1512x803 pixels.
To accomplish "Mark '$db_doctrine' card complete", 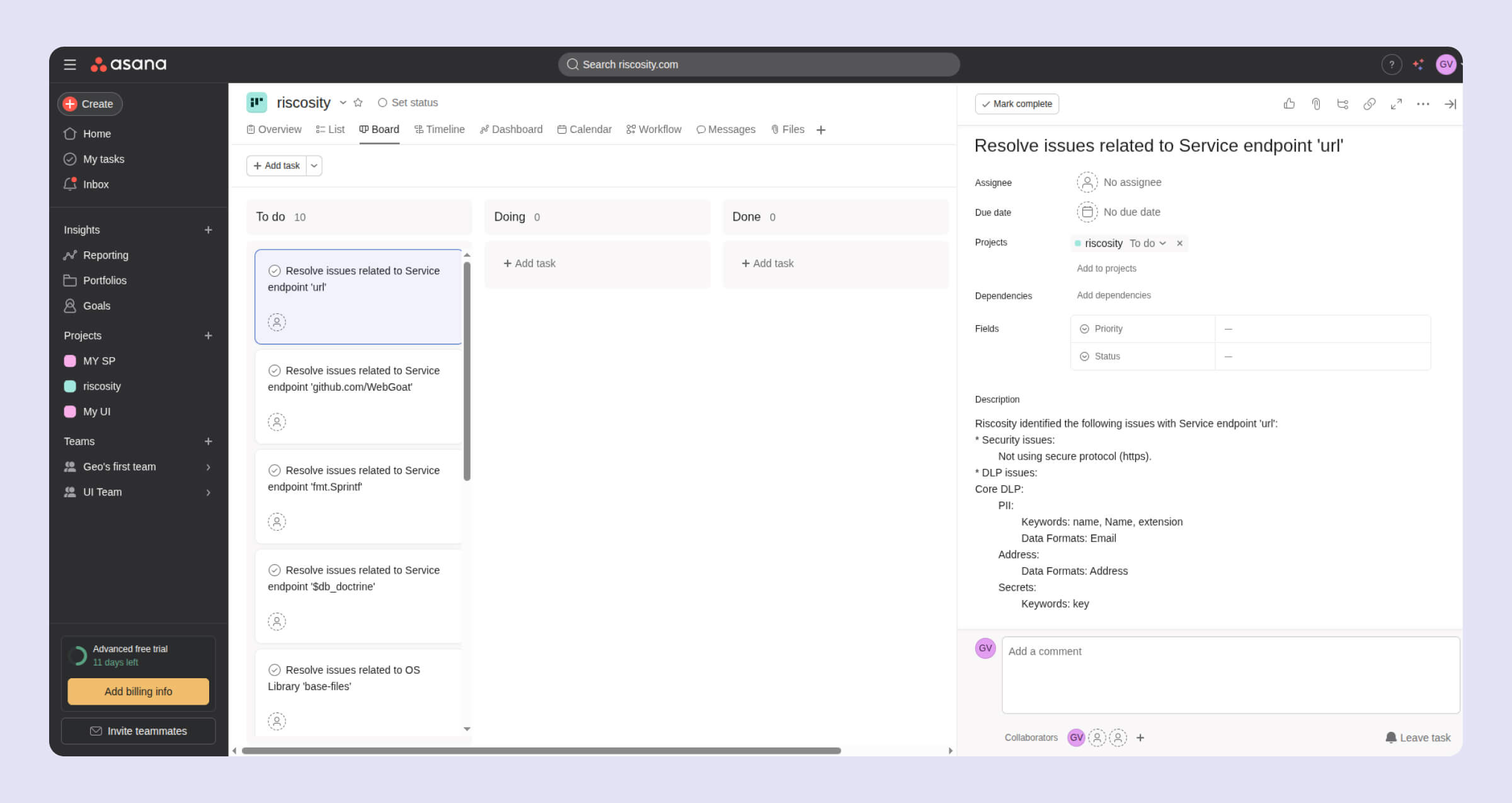I will point(274,570).
